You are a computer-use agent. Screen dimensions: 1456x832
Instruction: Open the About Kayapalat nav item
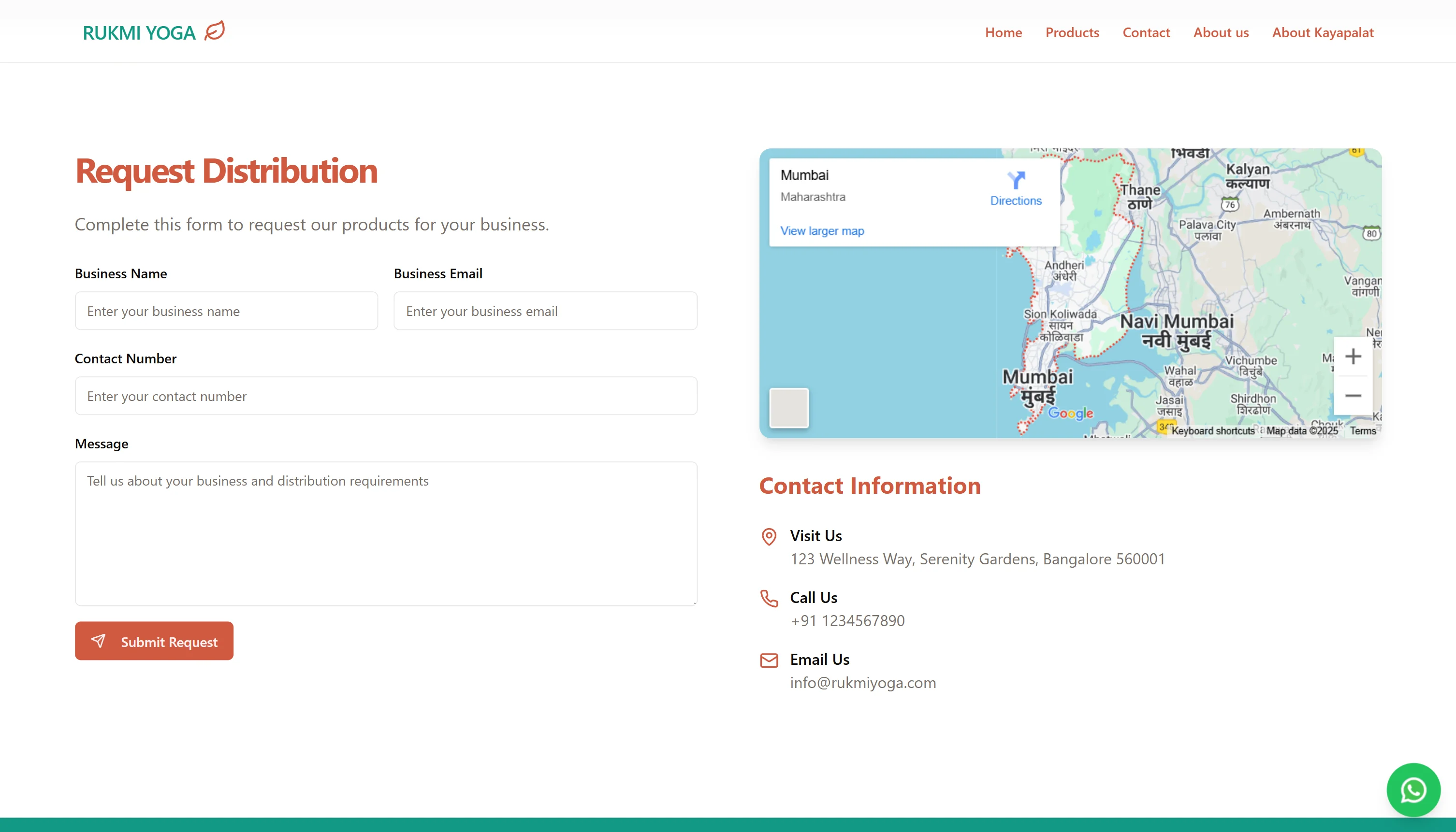point(1323,32)
